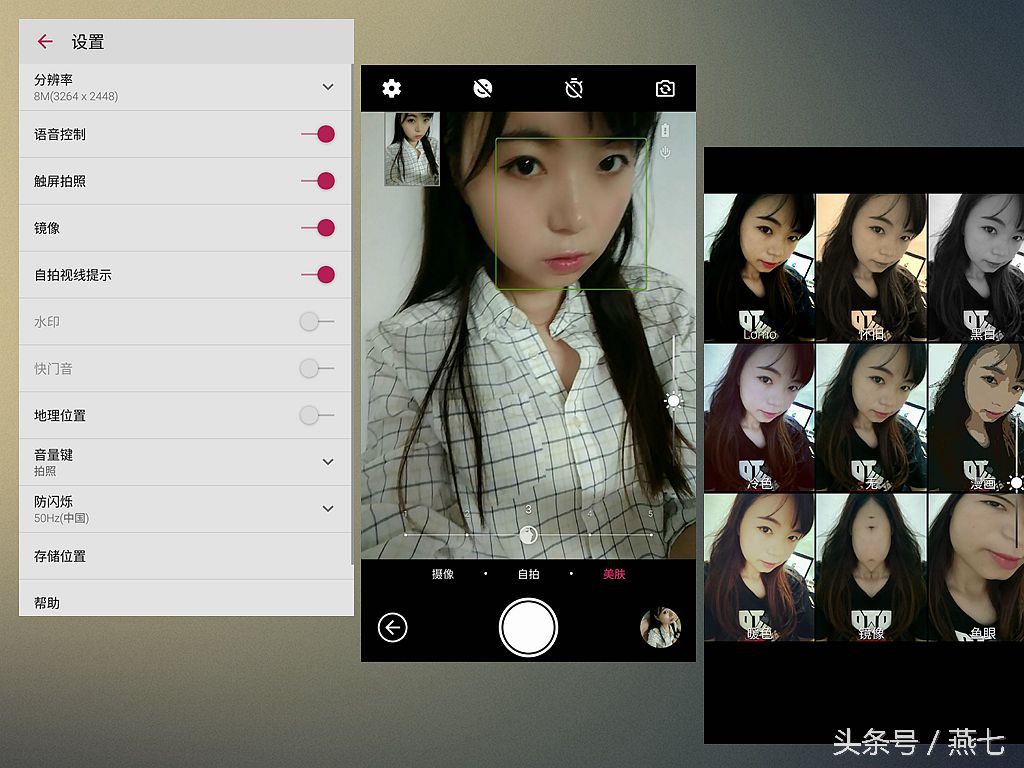Disable 自拍视线提示 toggle

pyautogui.click(x=318, y=275)
